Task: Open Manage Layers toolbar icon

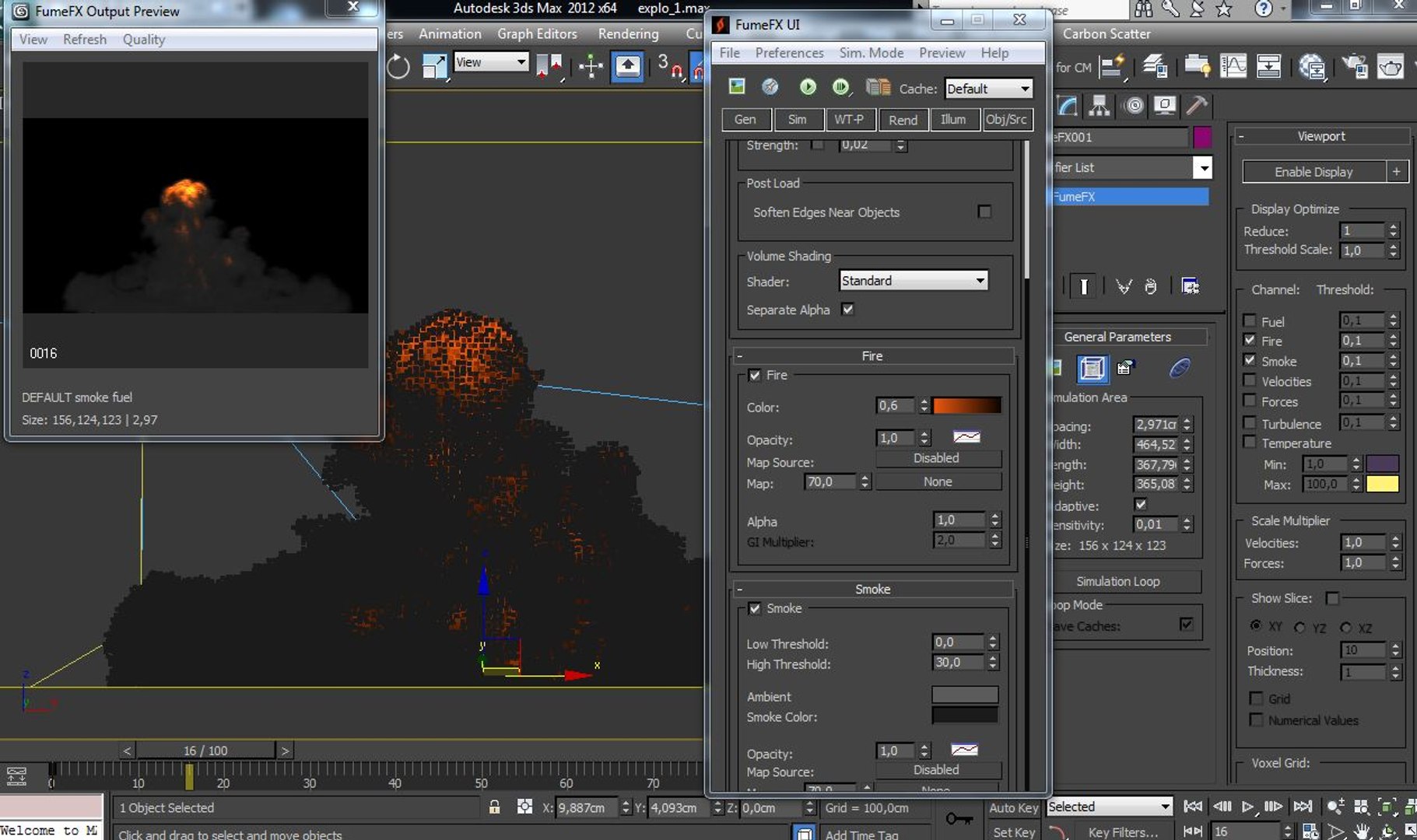Action: point(1155,66)
